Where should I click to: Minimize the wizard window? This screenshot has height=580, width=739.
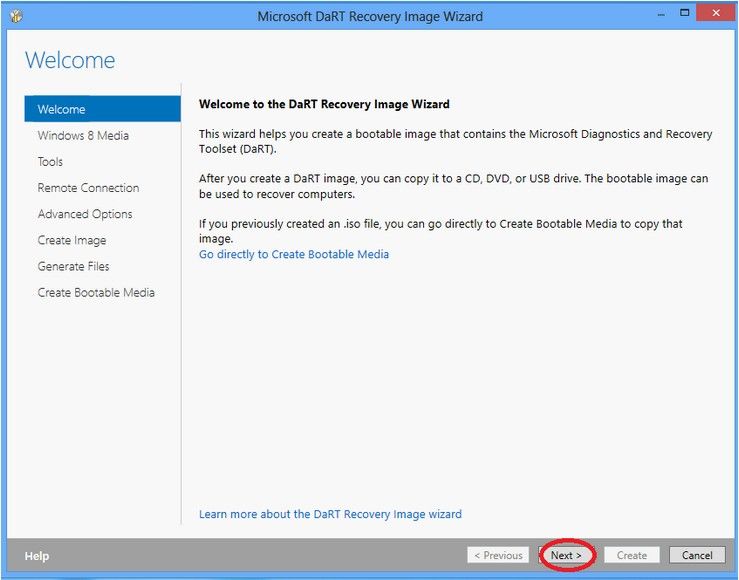click(x=661, y=14)
